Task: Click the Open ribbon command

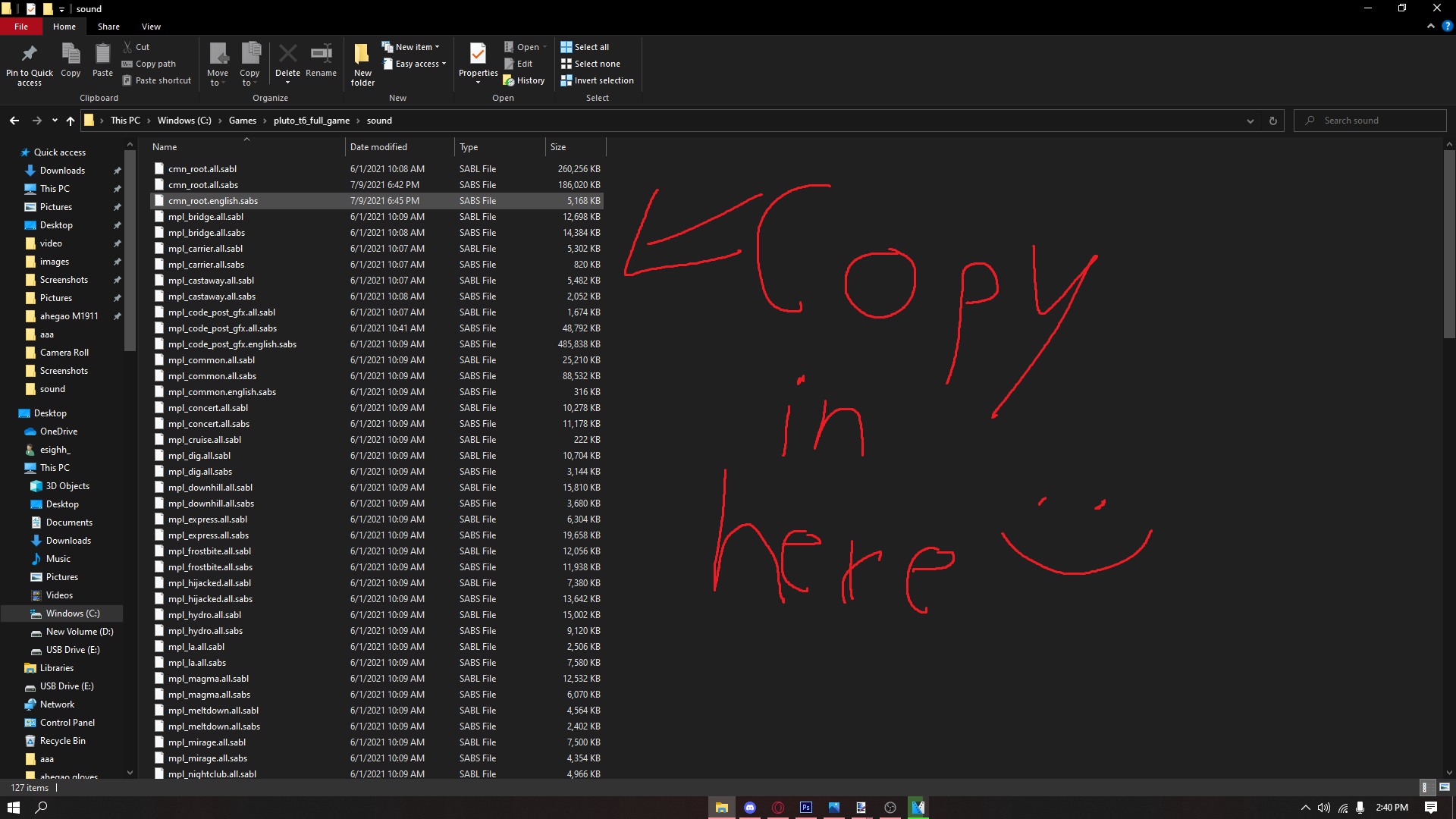Action: (x=525, y=47)
